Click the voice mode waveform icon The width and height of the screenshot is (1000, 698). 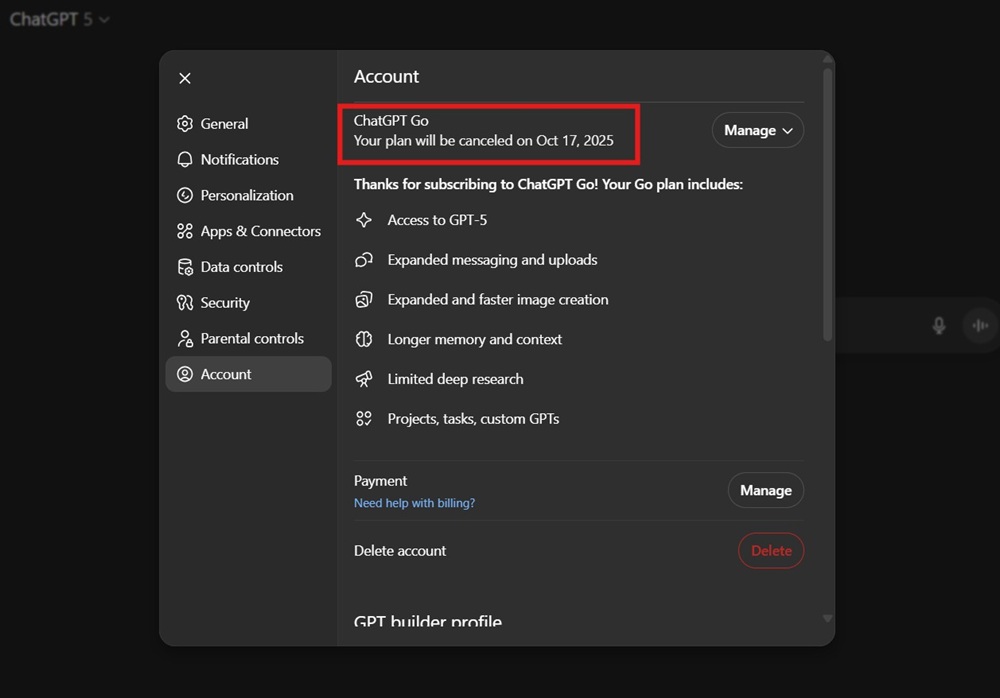coord(980,326)
